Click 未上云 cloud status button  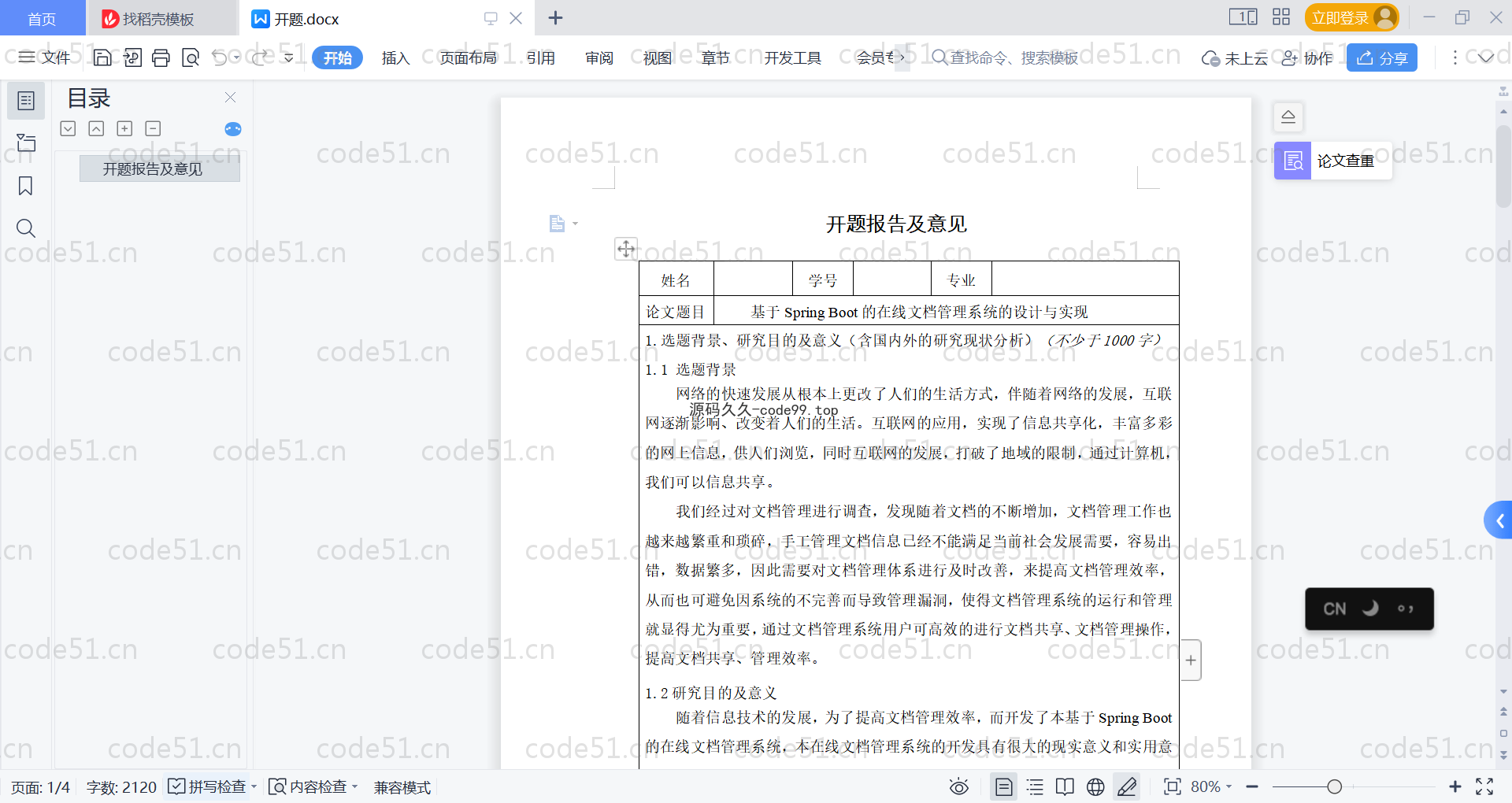click(x=1235, y=57)
